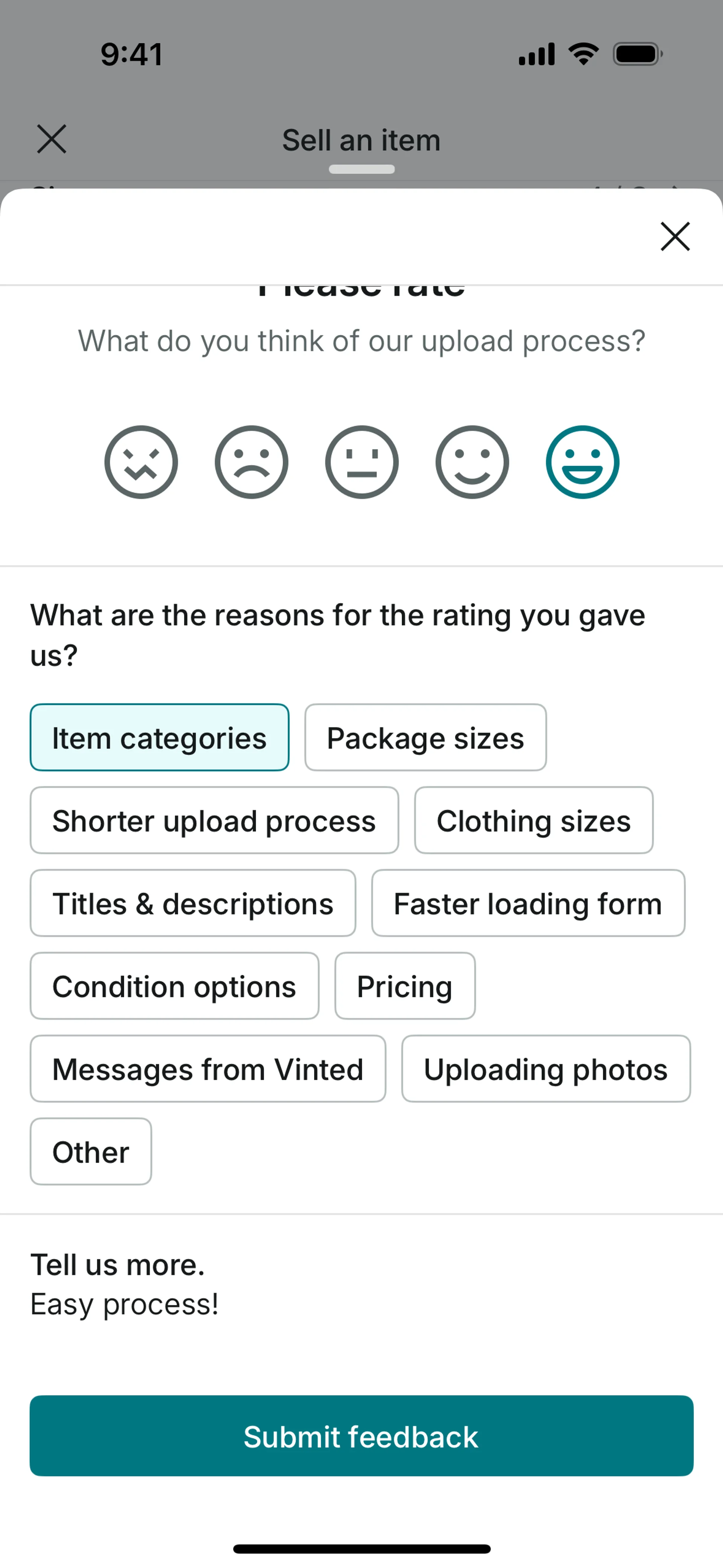The image size is (723, 1568).
Task: Select the slightly smiling face rating
Action: tap(472, 462)
